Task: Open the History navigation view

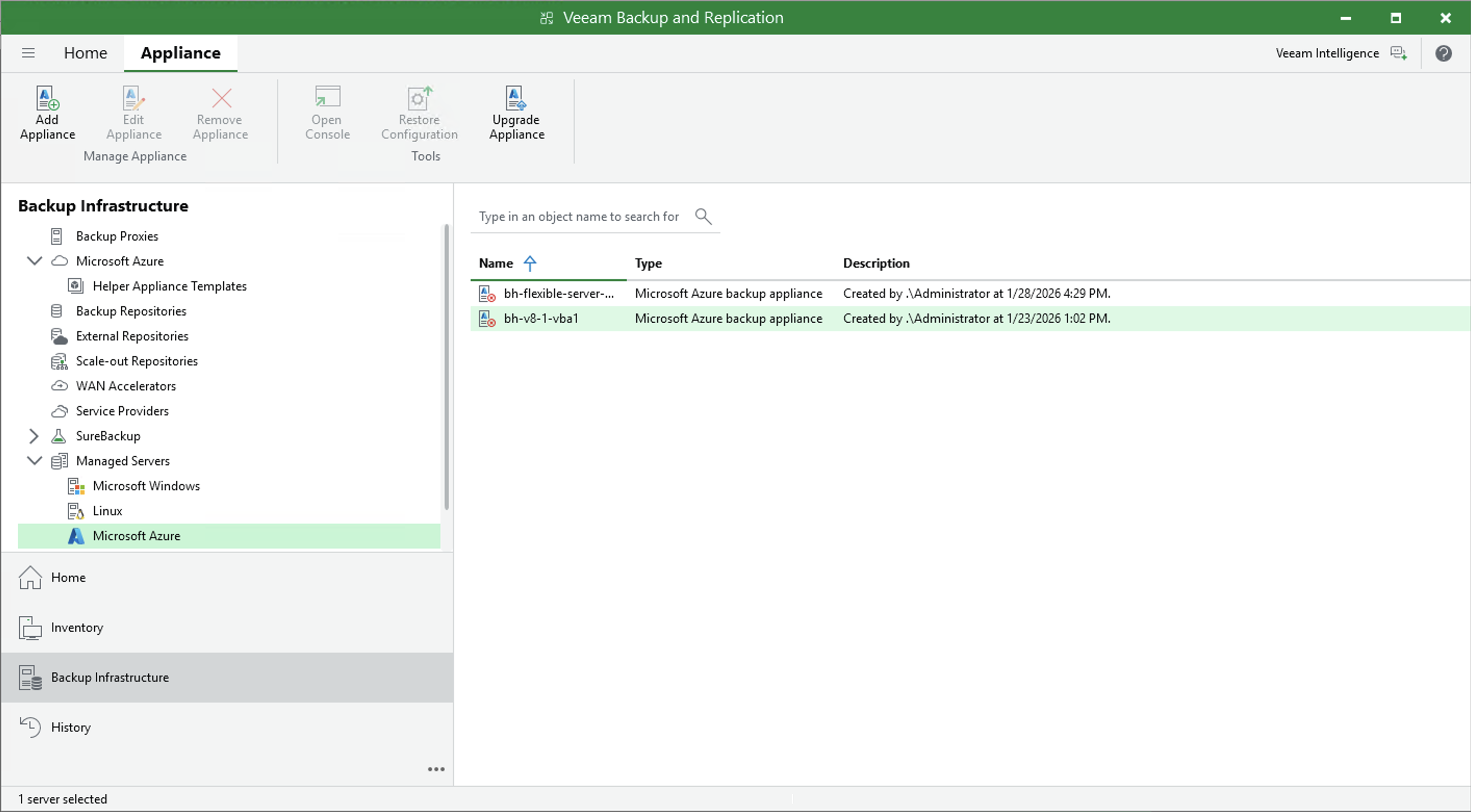Action: click(x=227, y=727)
